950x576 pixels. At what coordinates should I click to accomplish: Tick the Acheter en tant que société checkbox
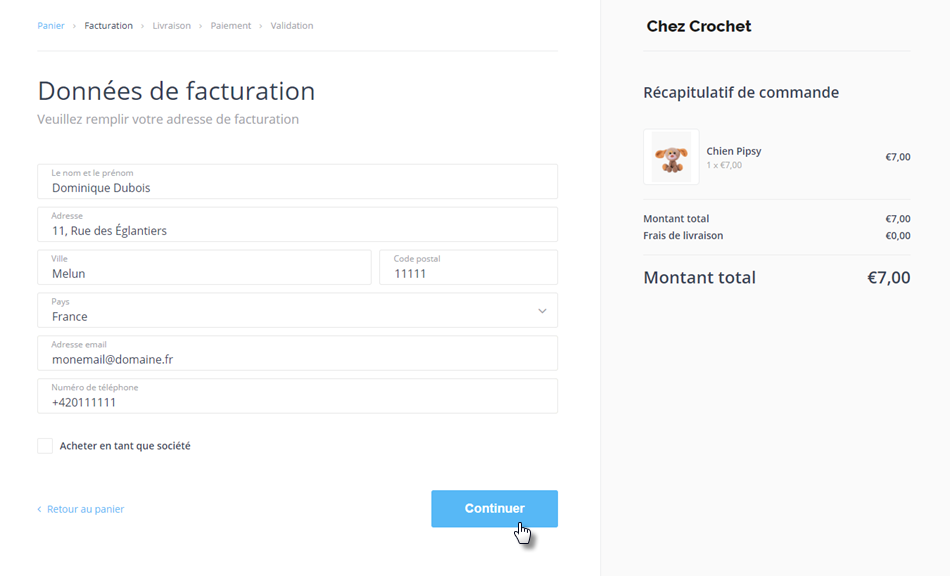pyautogui.click(x=45, y=446)
